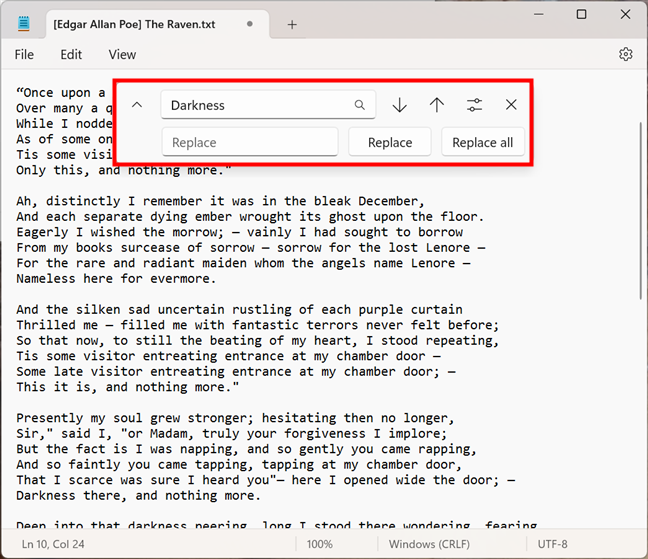Click line starting "From my books surcease"
The height and width of the screenshot is (559, 648).
click(x=250, y=247)
